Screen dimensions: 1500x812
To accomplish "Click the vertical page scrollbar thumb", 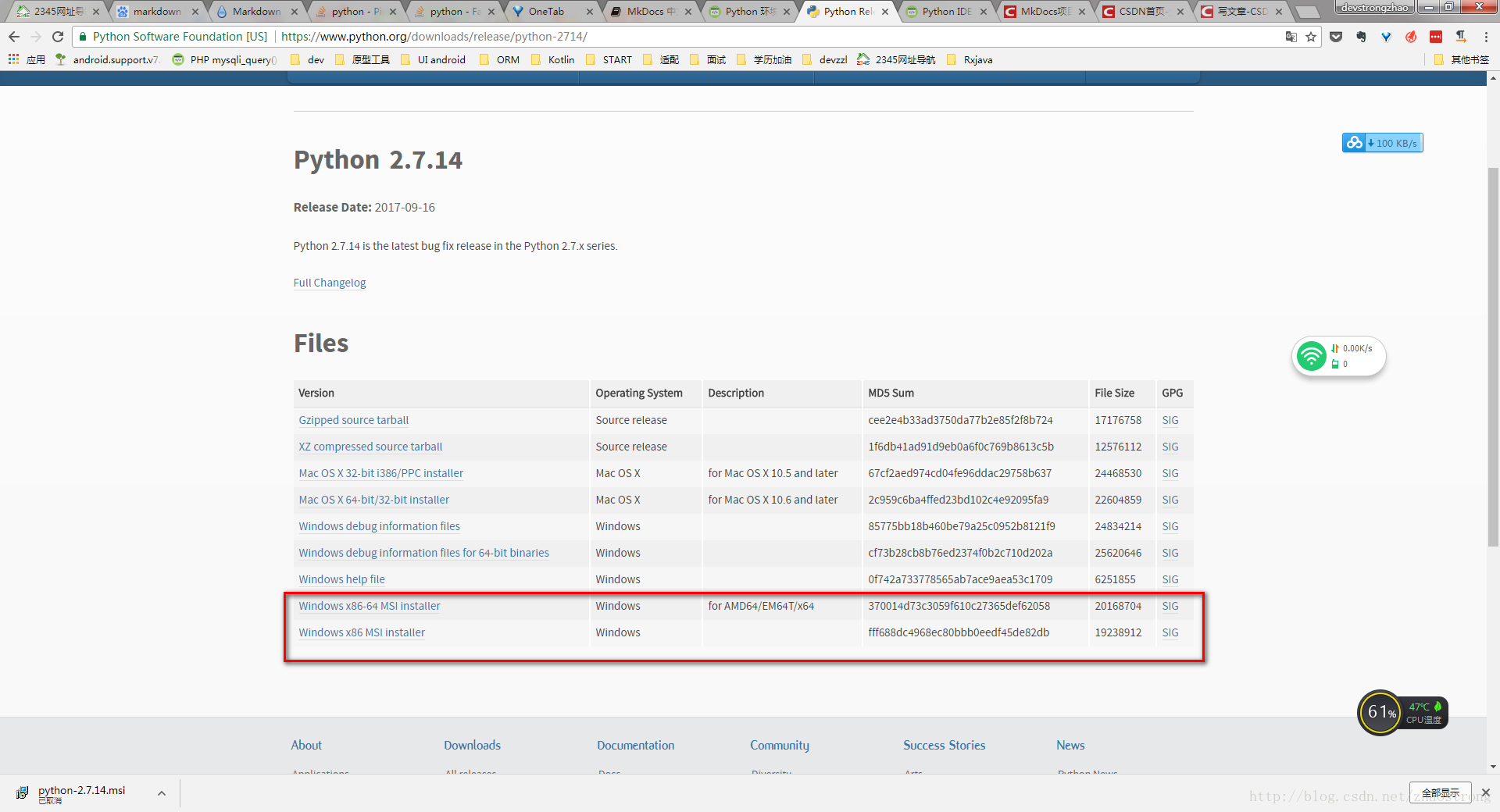I will click(x=1493, y=355).
